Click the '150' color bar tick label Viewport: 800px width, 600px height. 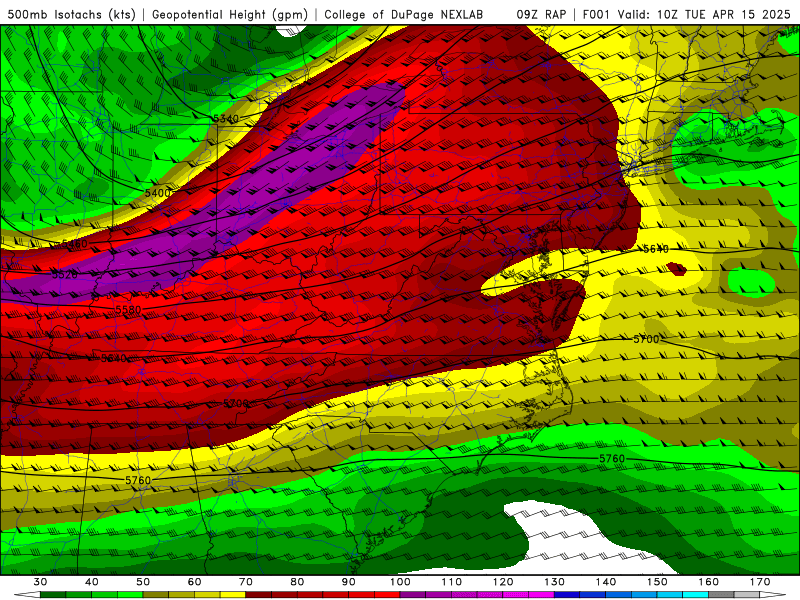click(x=657, y=582)
